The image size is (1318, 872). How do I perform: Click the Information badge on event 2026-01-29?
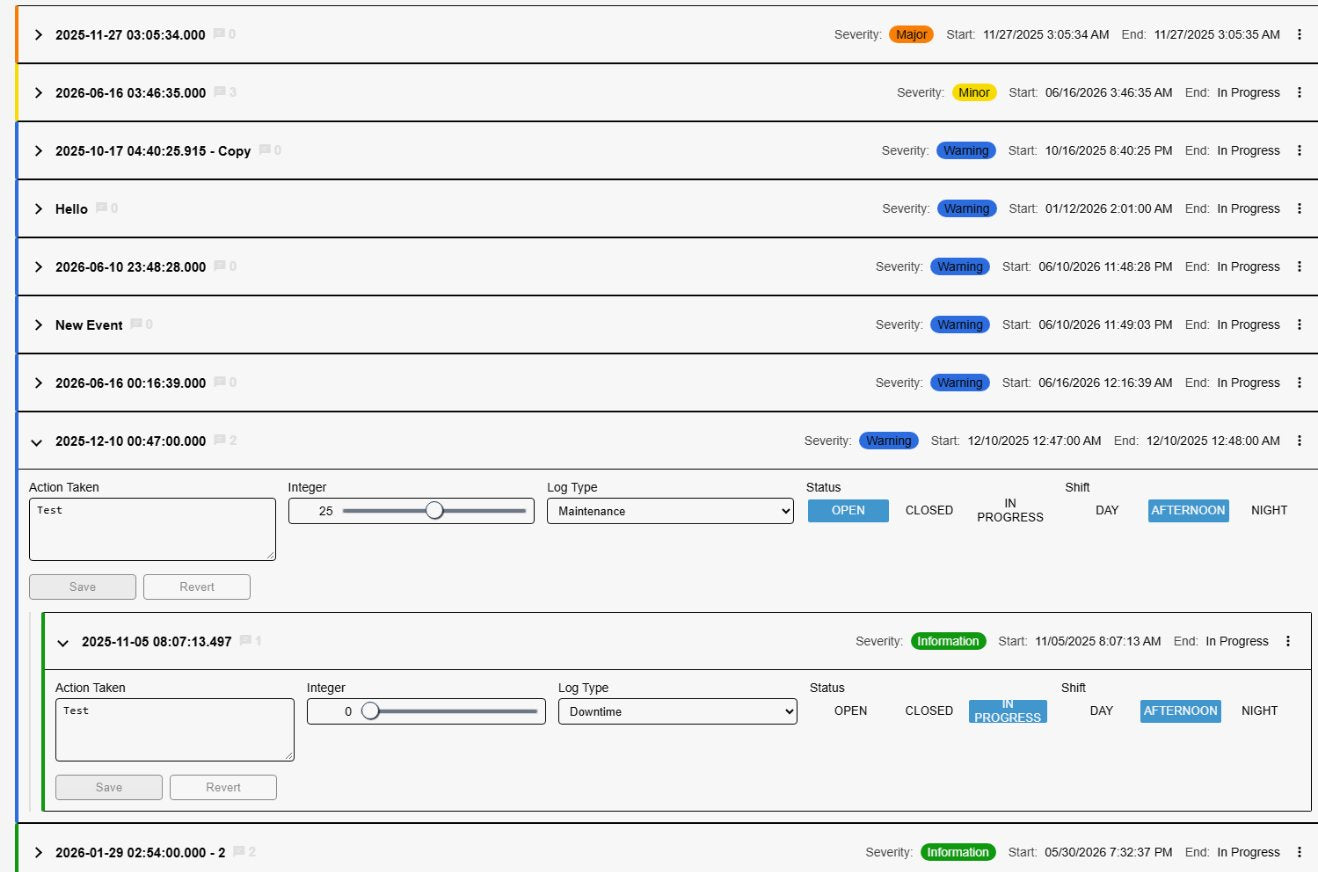coord(958,853)
